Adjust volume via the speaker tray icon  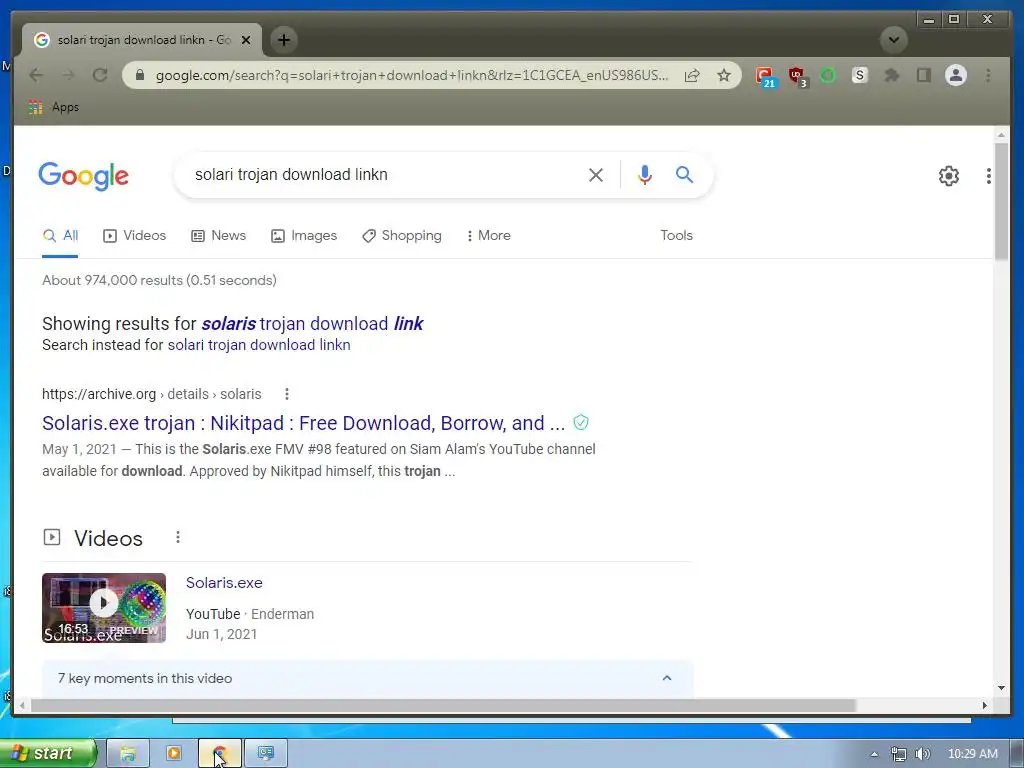coord(923,754)
